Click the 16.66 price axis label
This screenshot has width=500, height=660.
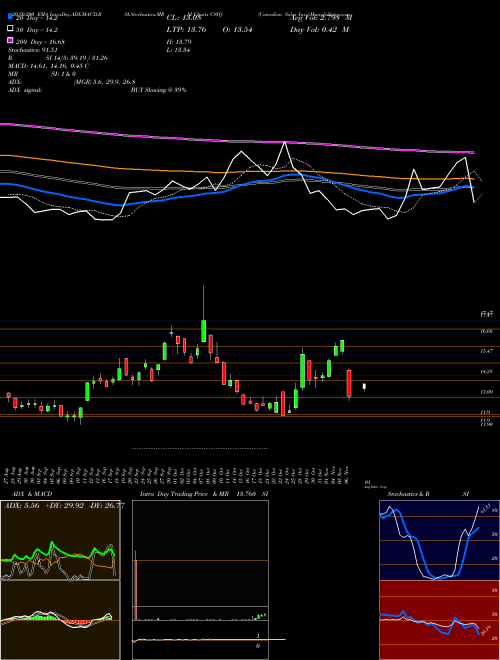pyautogui.click(x=486, y=331)
